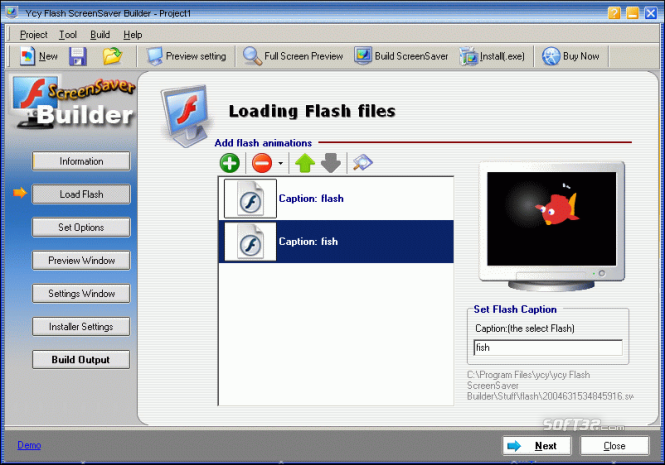Open Preview Window step
Viewport: 665px width, 465px height.
point(81,261)
